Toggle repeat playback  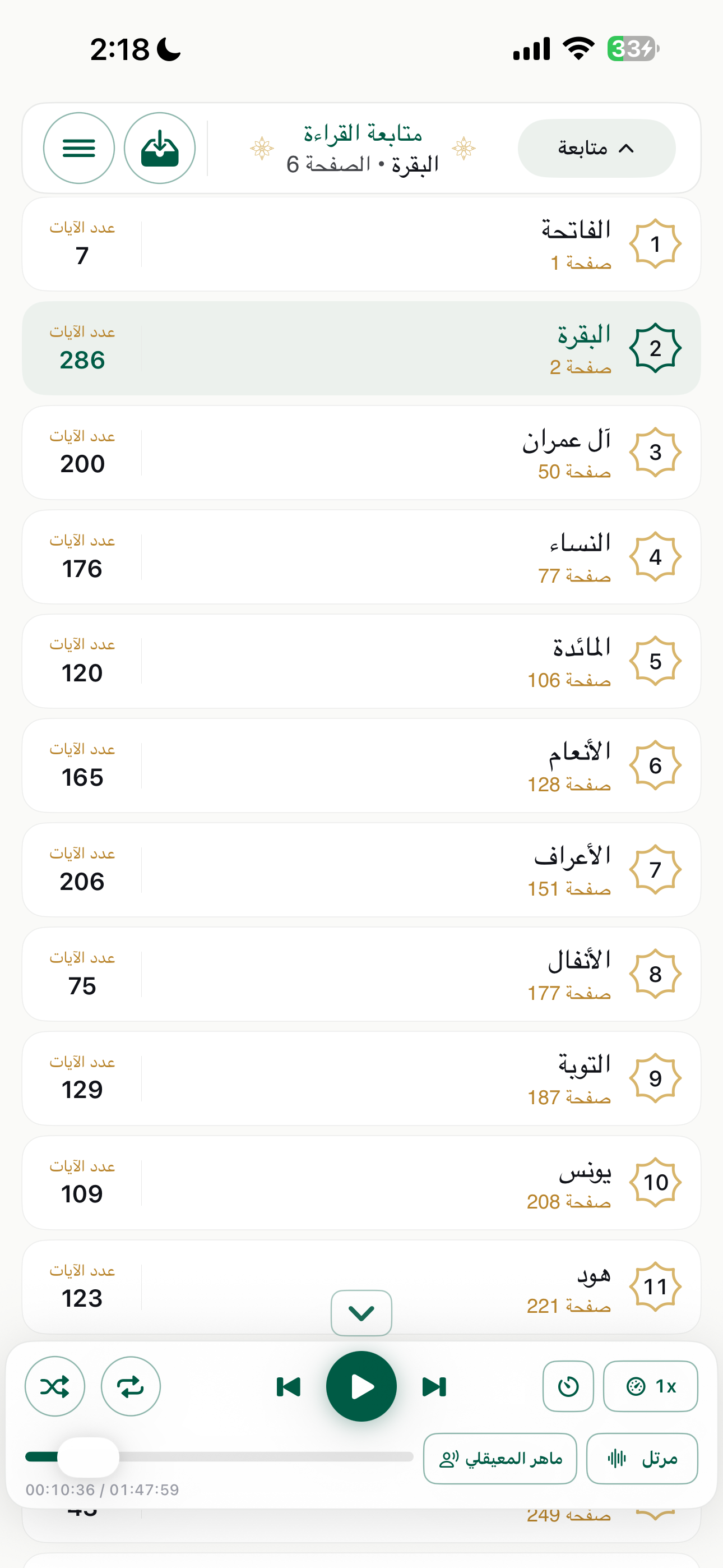(130, 1386)
